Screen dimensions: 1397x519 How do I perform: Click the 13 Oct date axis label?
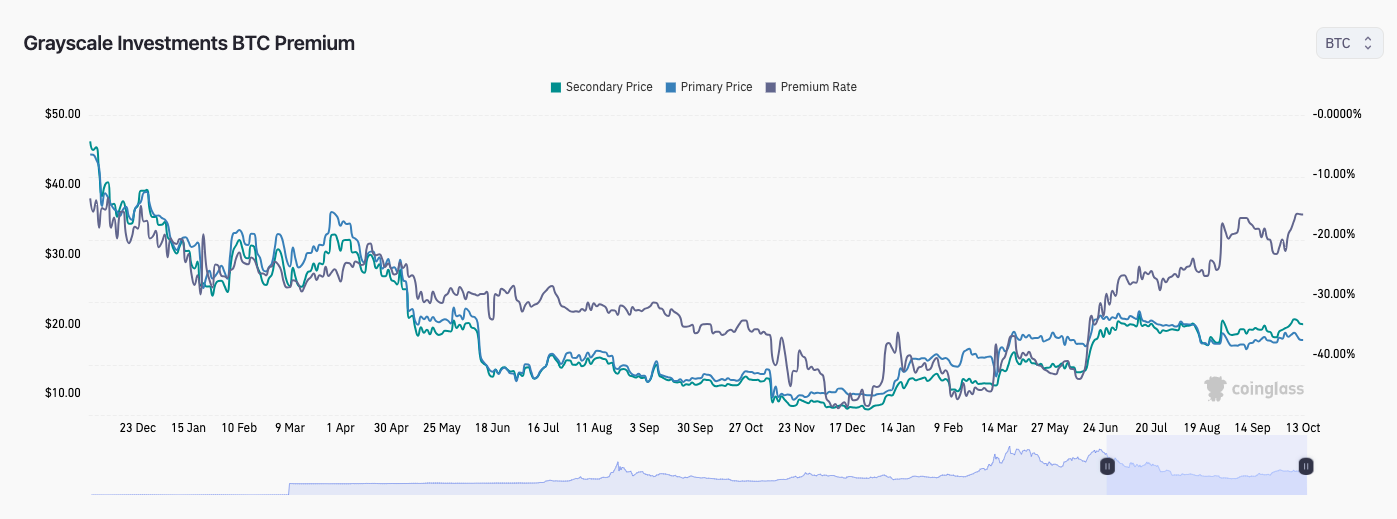click(x=1303, y=428)
